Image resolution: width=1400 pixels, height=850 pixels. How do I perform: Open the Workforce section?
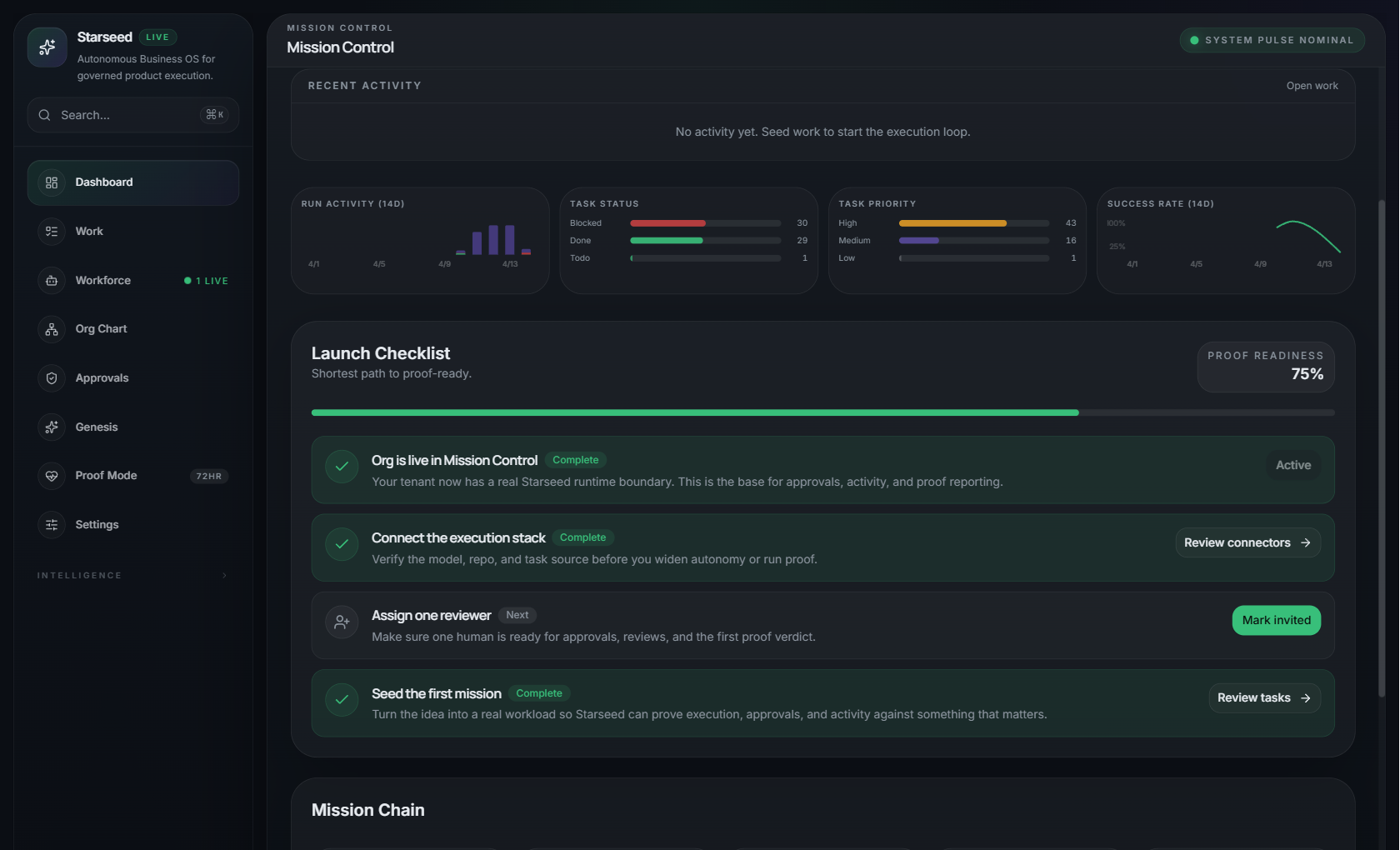coord(133,281)
